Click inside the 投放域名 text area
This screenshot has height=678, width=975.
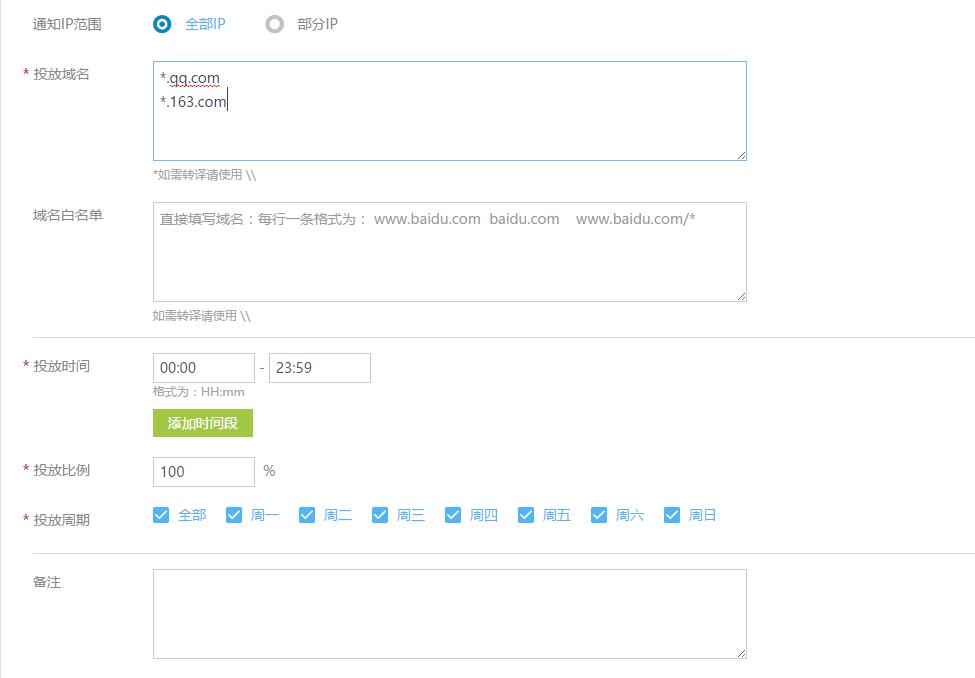450,111
